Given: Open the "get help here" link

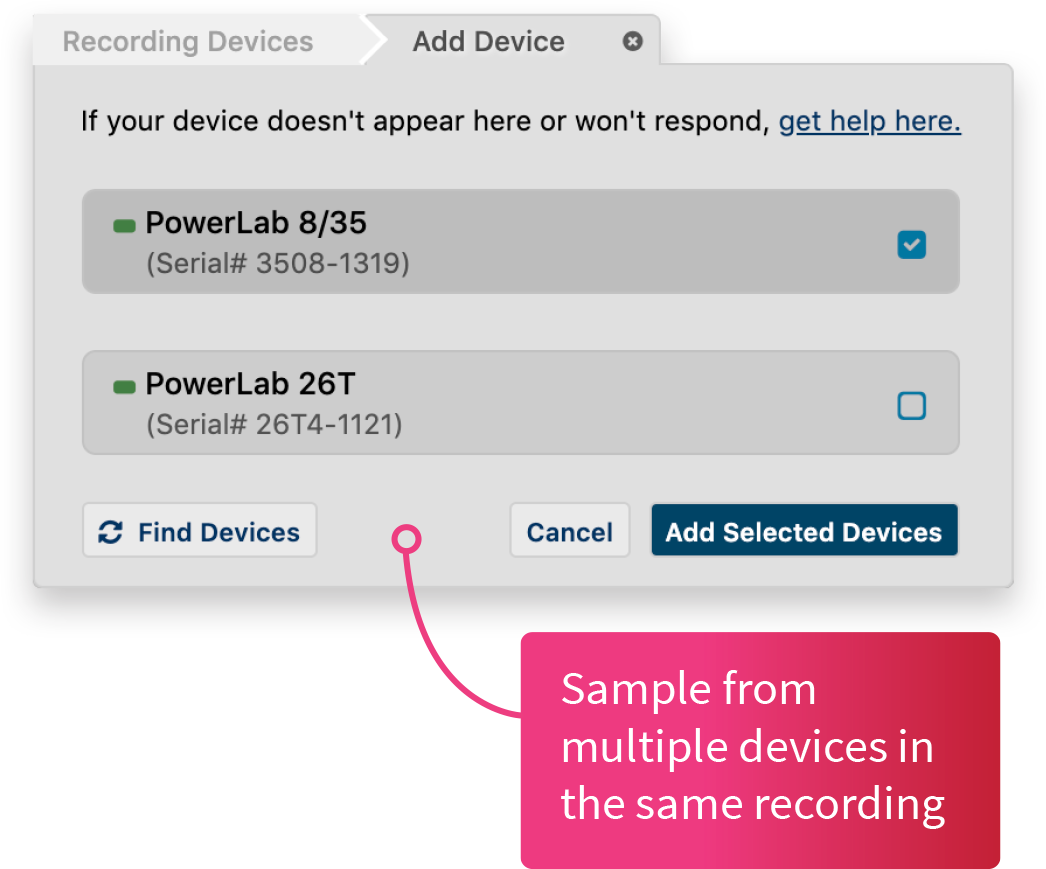Looking at the screenshot, I should point(869,122).
